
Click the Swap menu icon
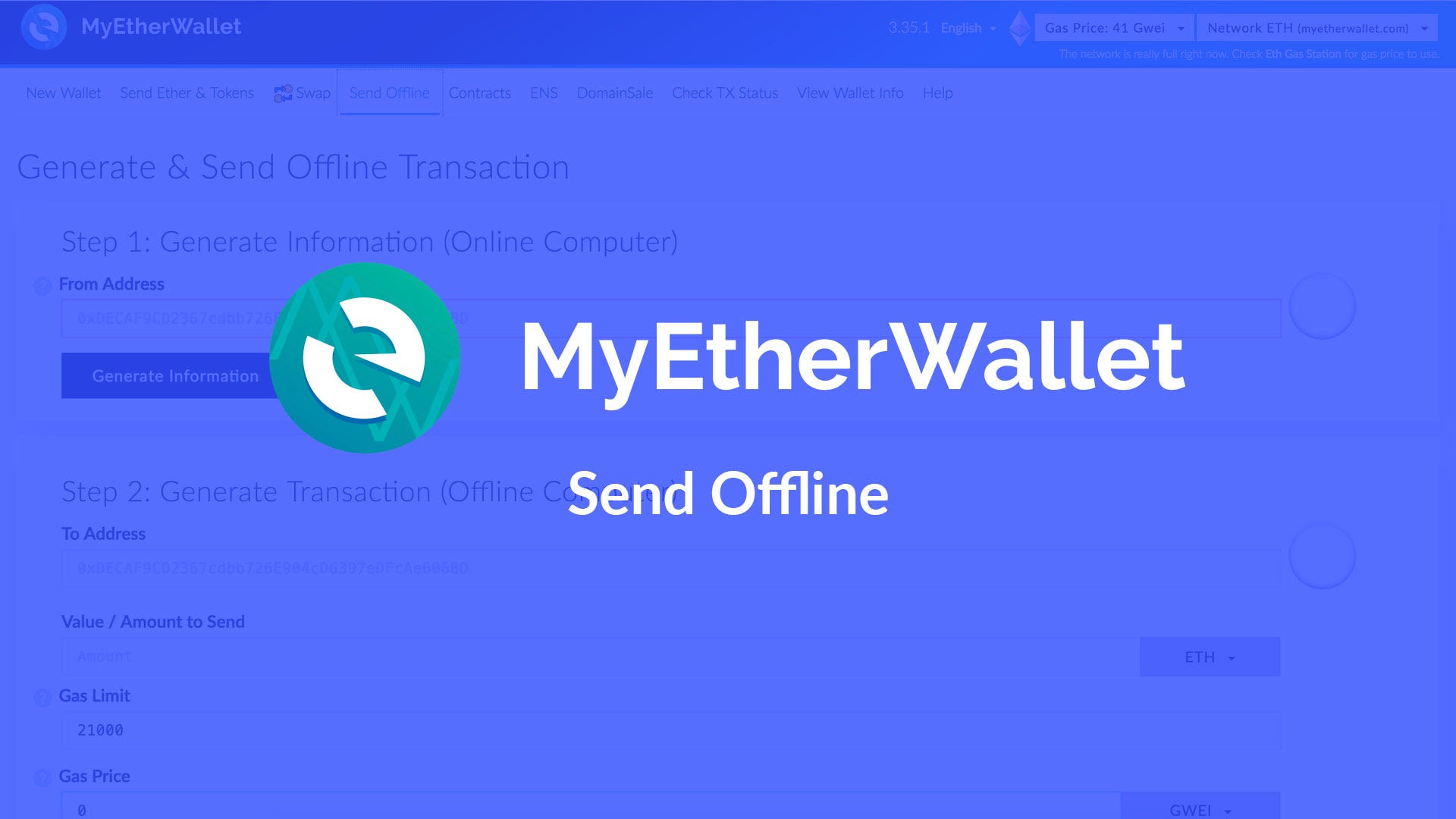(282, 93)
